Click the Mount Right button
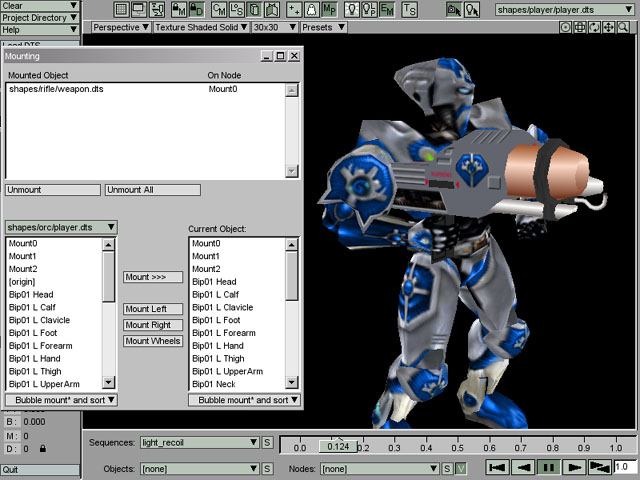The width and height of the screenshot is (640, 480). [x=153, y=325]
